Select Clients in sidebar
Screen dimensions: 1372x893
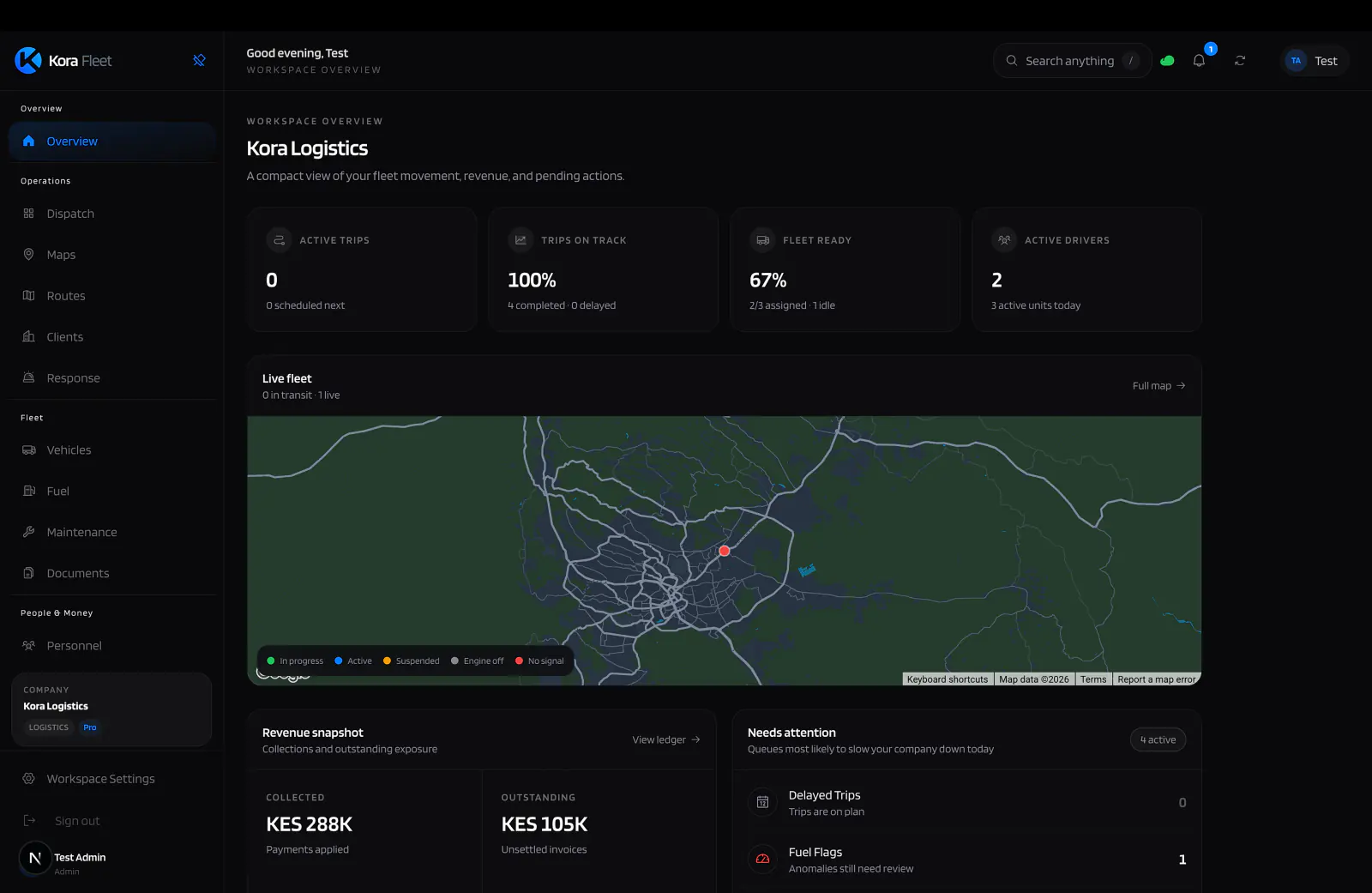112,337
